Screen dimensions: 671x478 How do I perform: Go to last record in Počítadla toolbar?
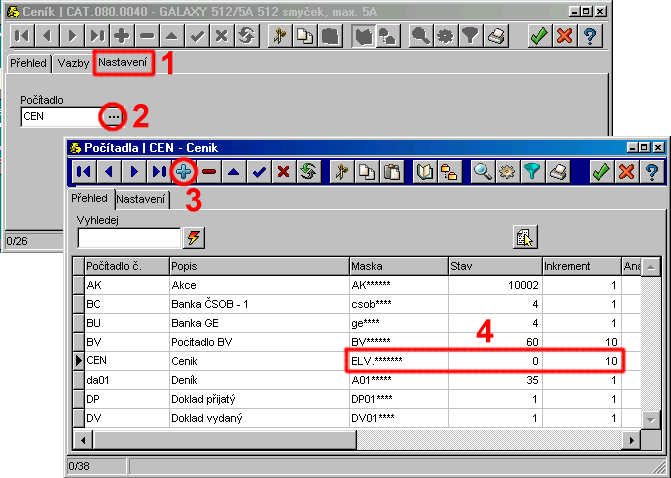[158, 172]
